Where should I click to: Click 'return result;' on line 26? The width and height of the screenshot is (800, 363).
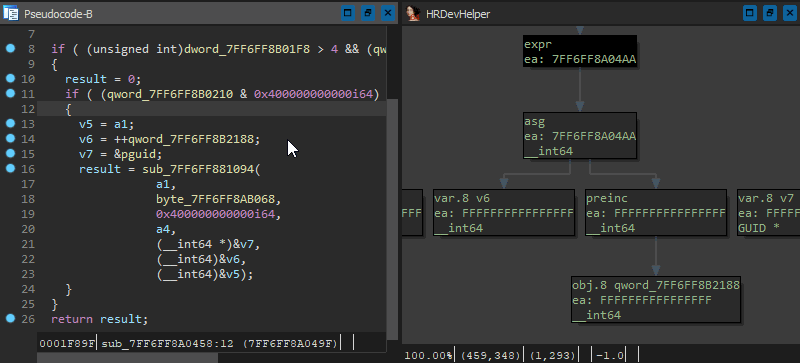coord(99,320)
